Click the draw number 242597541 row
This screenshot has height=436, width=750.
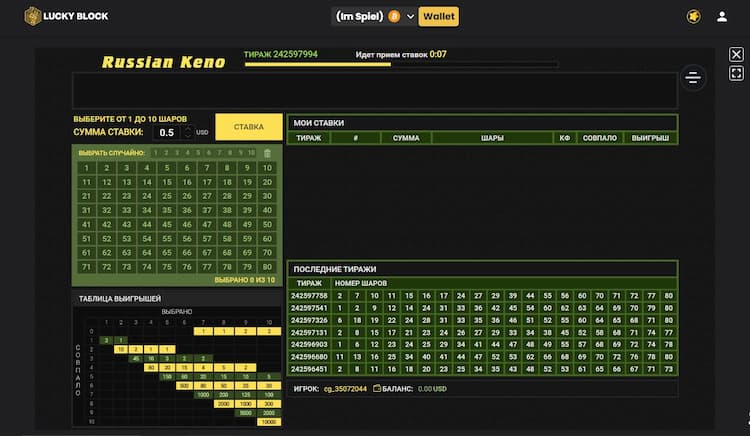pyautogui.click(x=483, y=308)
